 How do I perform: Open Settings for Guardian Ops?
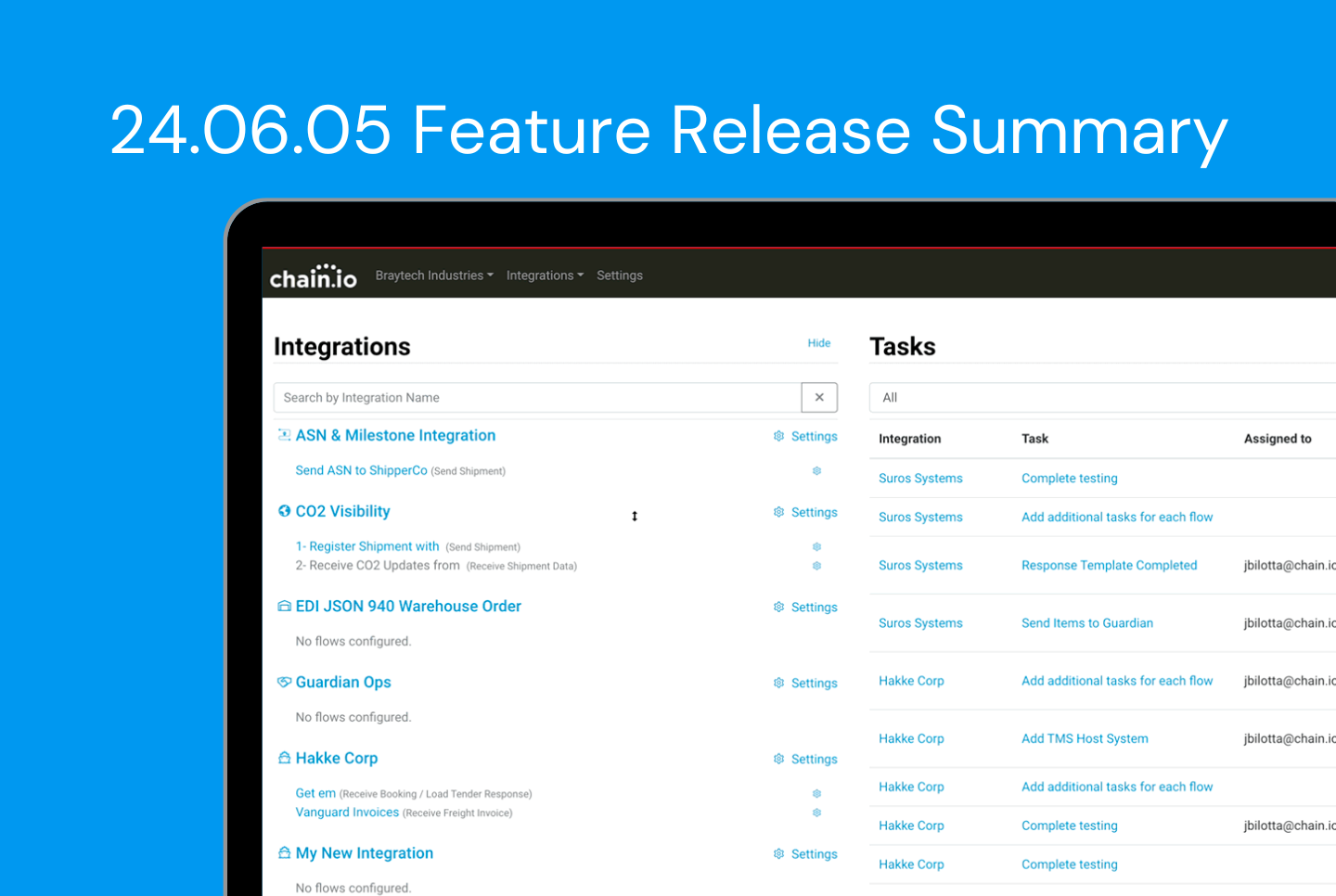click(x=814, y=684)
